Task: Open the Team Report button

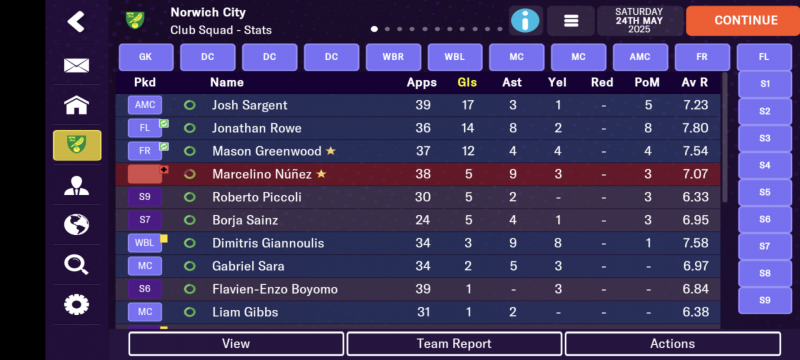Action: coord(454,344)
